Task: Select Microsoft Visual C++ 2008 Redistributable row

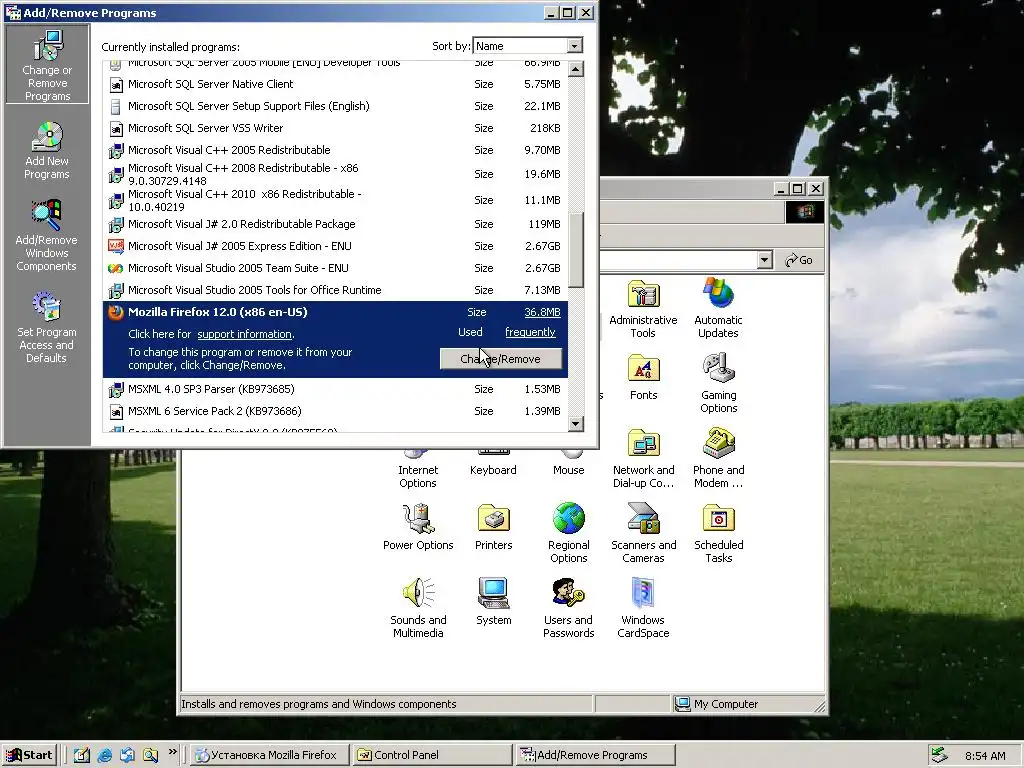Action: click(335, 174)
